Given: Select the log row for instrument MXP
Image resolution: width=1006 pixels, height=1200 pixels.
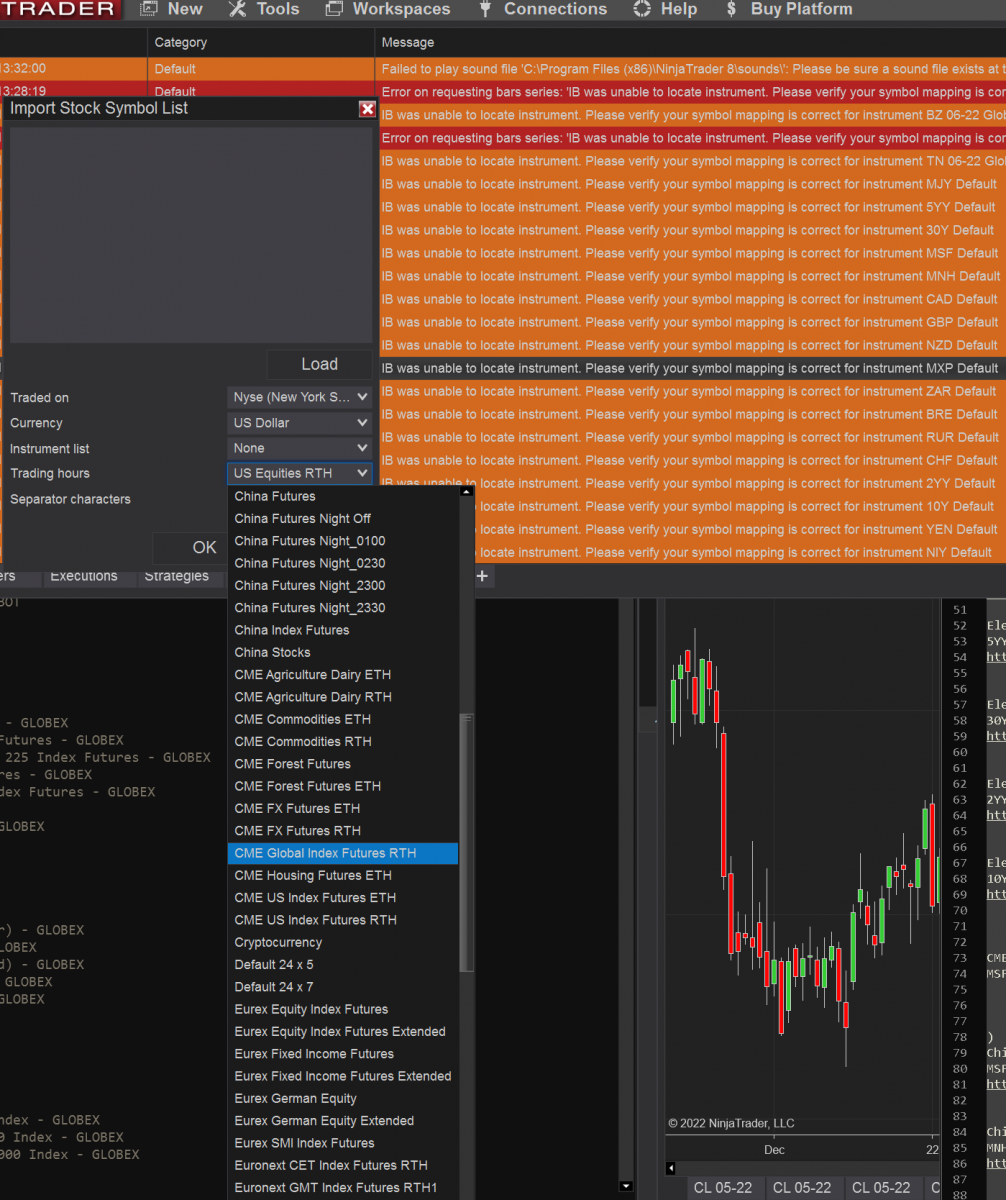Looking at the screenshot, I should coord(691,368).
